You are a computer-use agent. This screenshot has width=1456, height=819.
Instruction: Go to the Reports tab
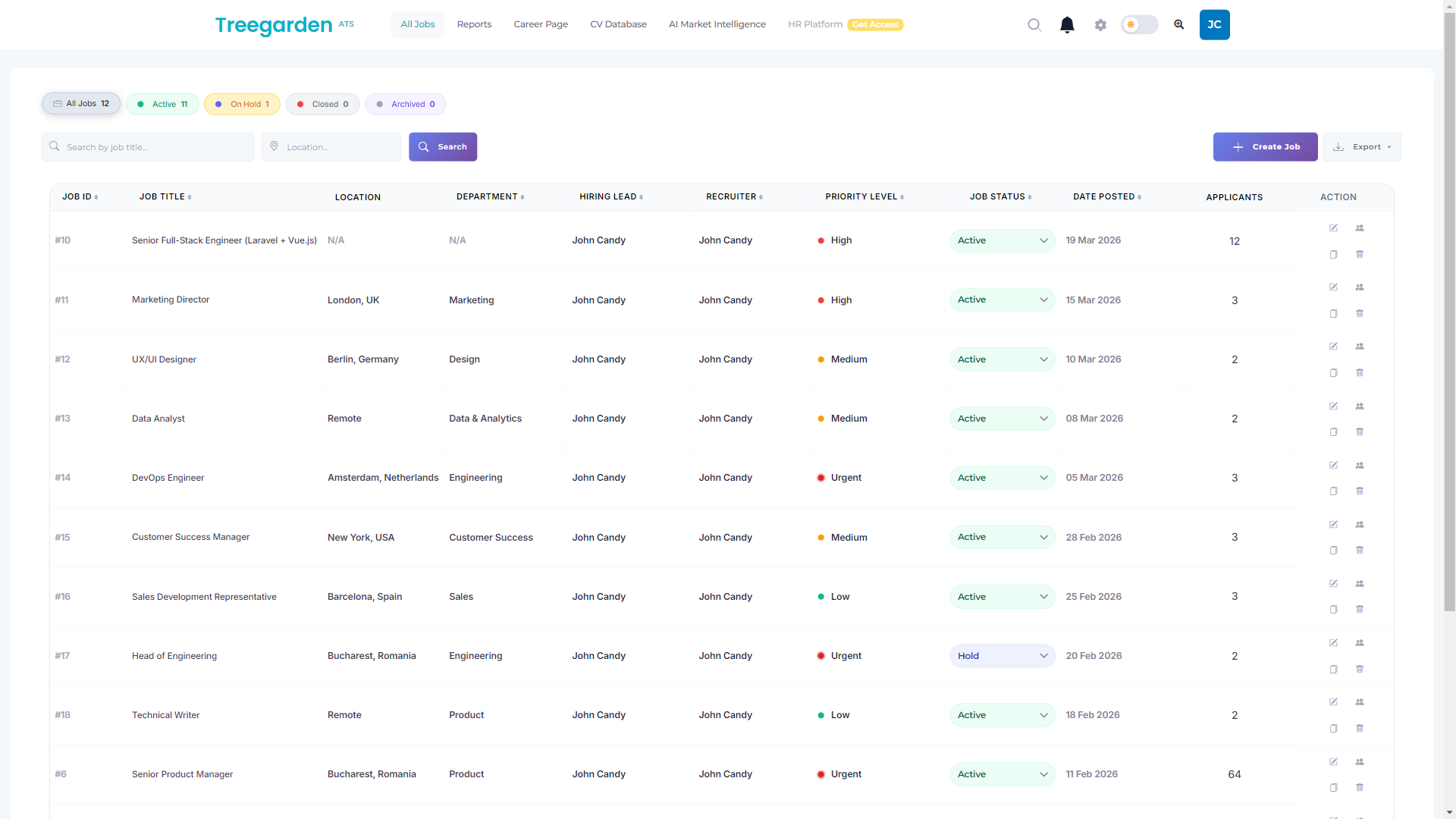pos(474,24)
